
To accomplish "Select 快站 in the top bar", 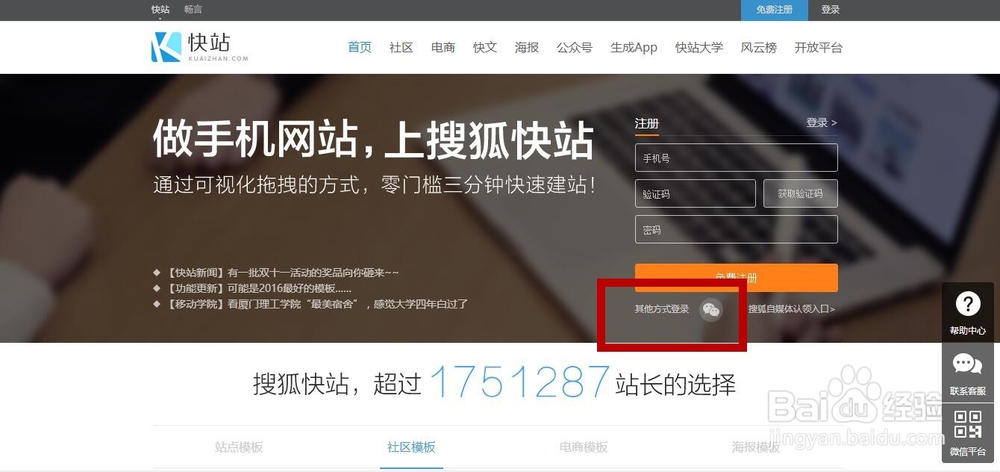I will point(160,10).
